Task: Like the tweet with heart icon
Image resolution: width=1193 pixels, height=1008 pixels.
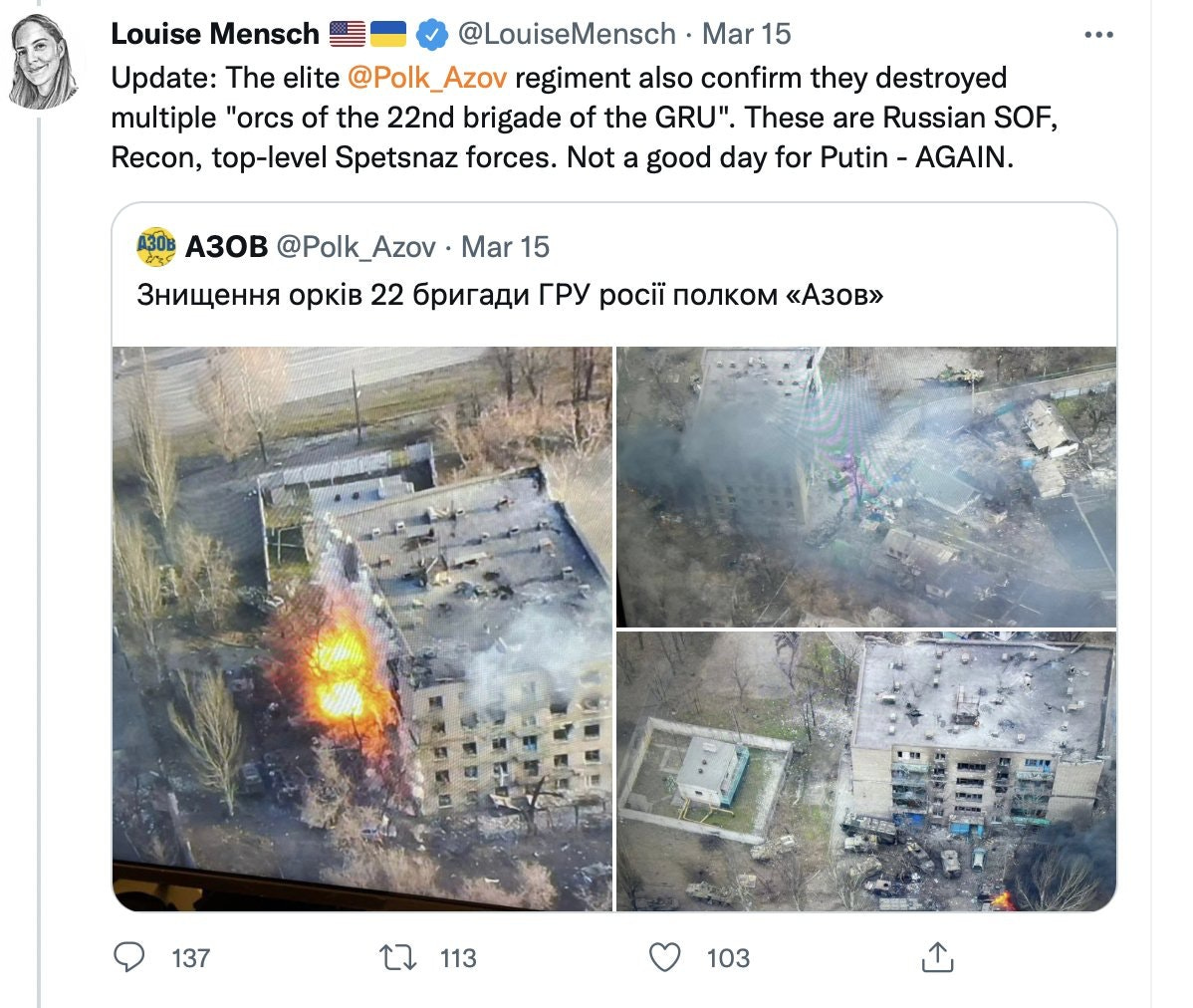Action: click(664, 957)
